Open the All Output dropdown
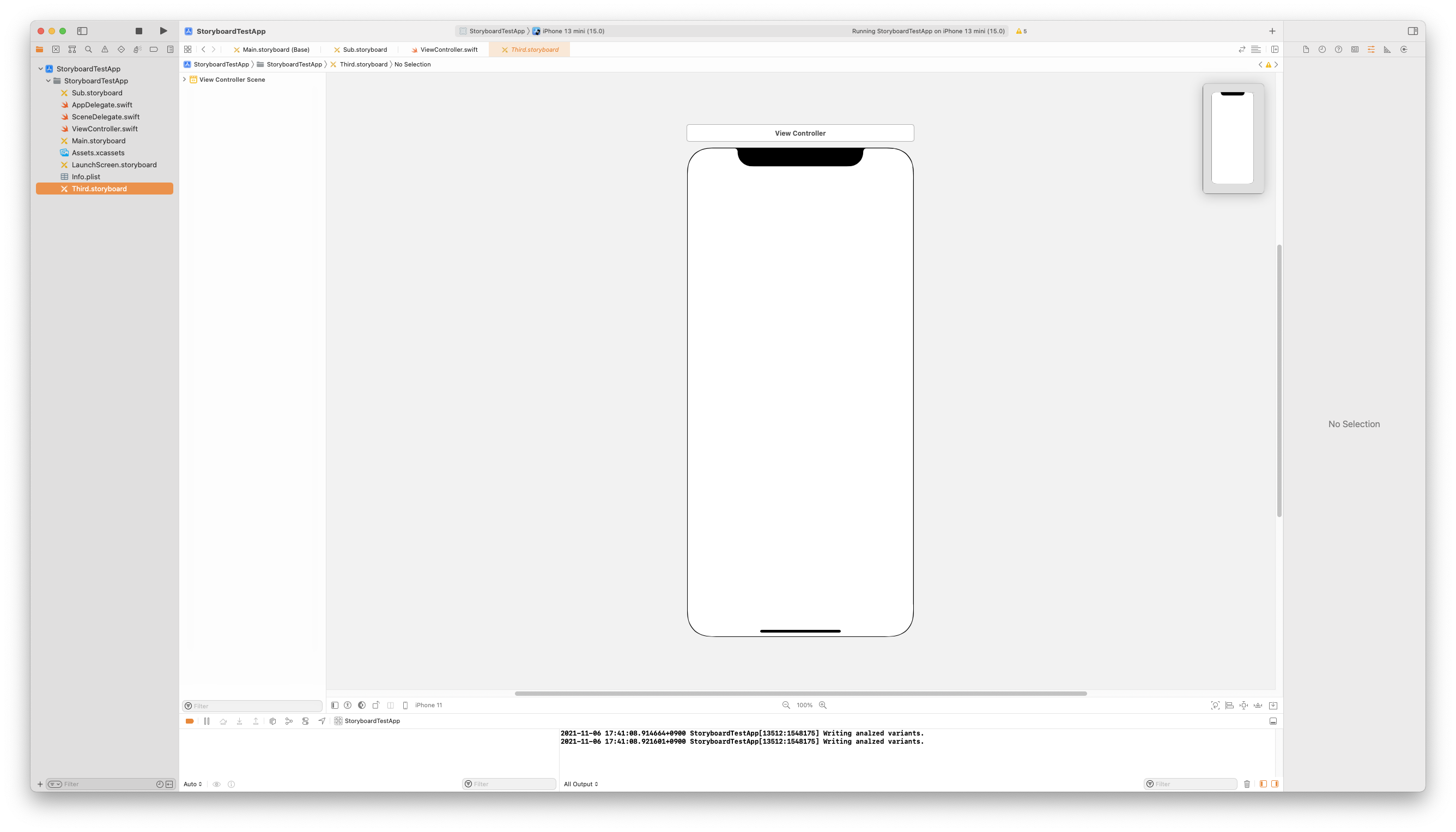This screenshot has height=832, width=1456. (x=580, y=784)
